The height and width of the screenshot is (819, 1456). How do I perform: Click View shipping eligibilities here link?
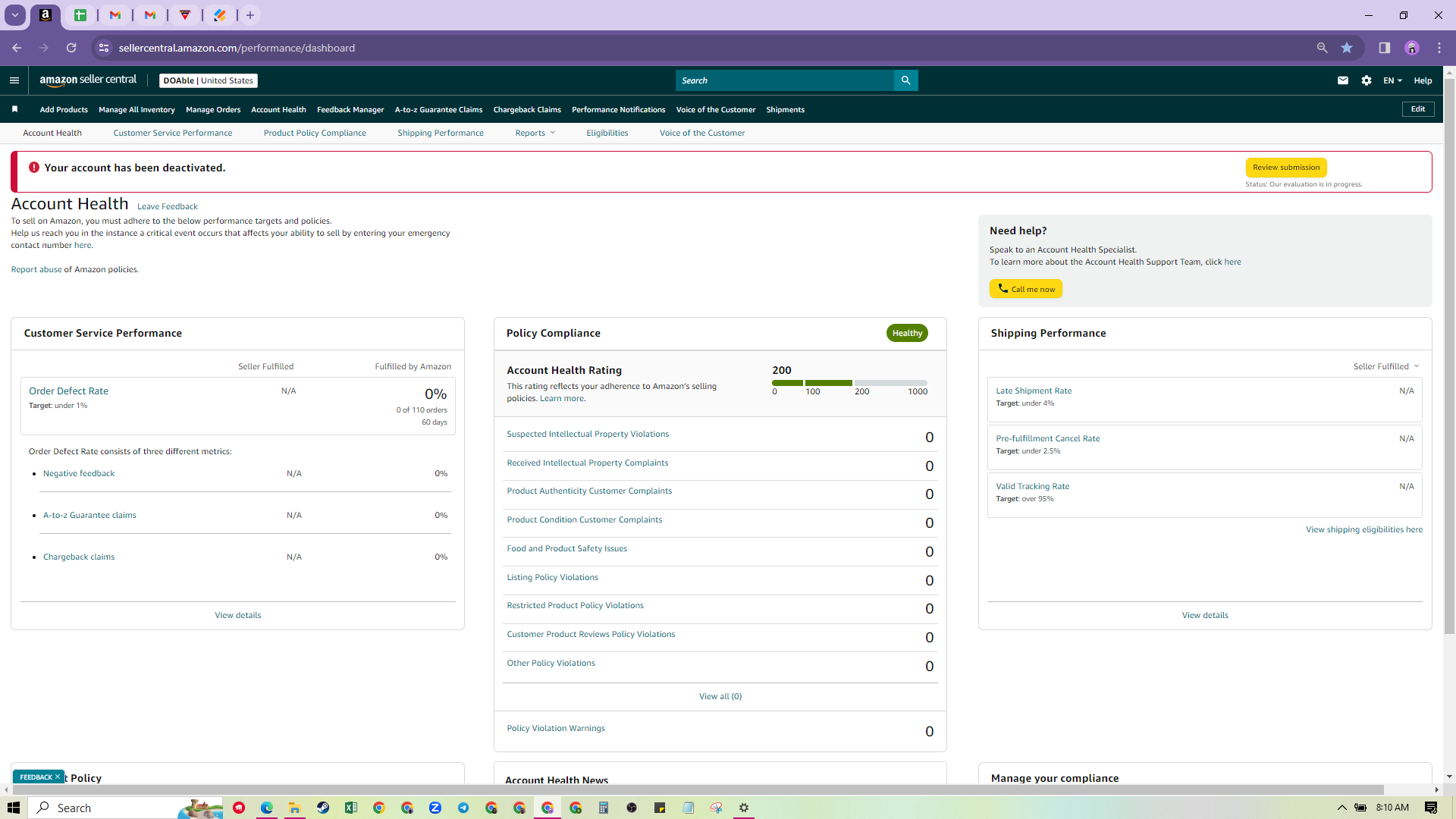[x=1364, y=530]
